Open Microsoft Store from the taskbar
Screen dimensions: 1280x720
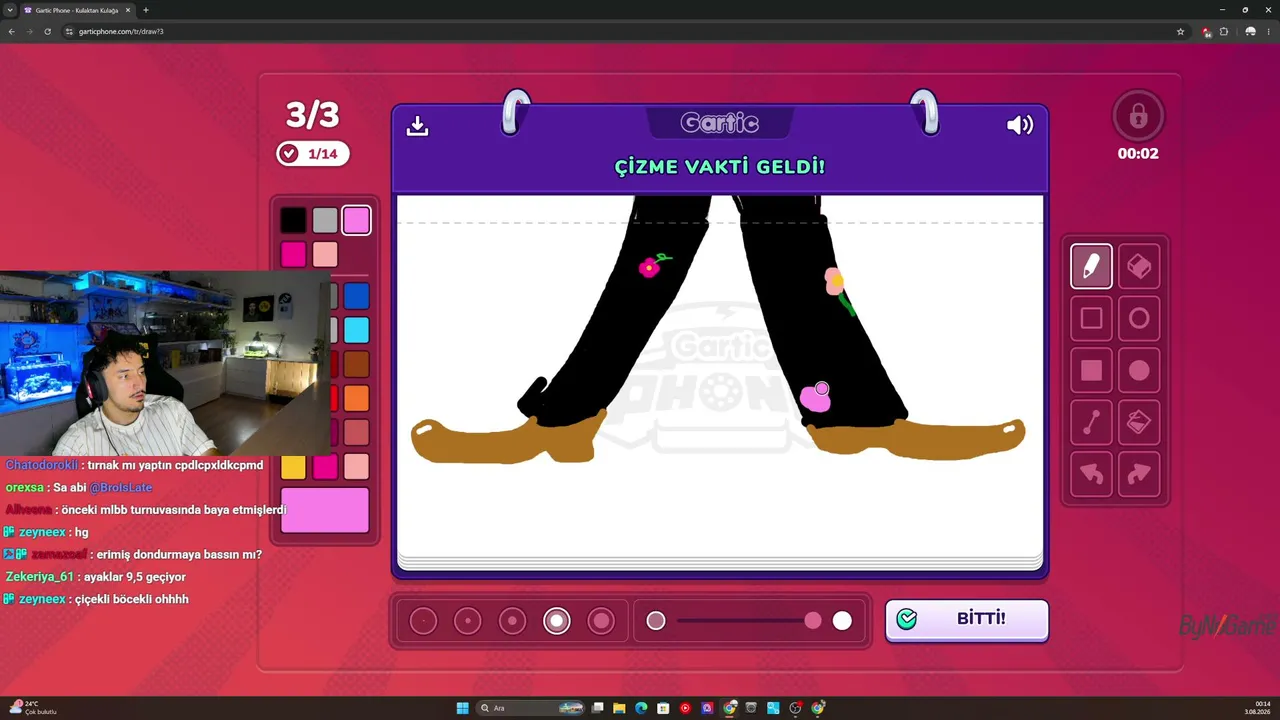click(663, 708)
